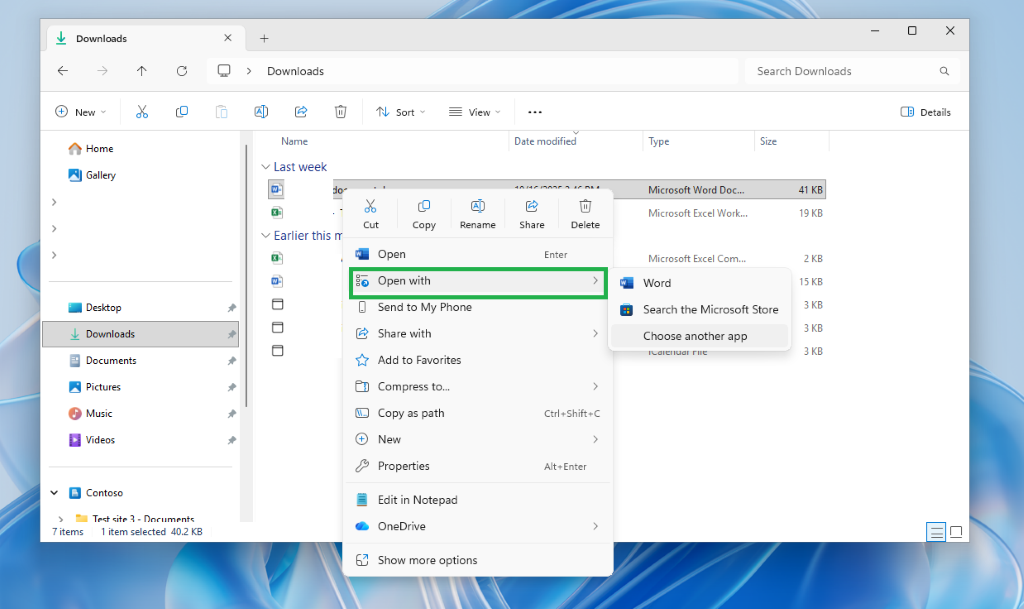The height and width of the screenshot is (609, 1024).
Task: Click Open in the context menu
Action: pos(478,254)
